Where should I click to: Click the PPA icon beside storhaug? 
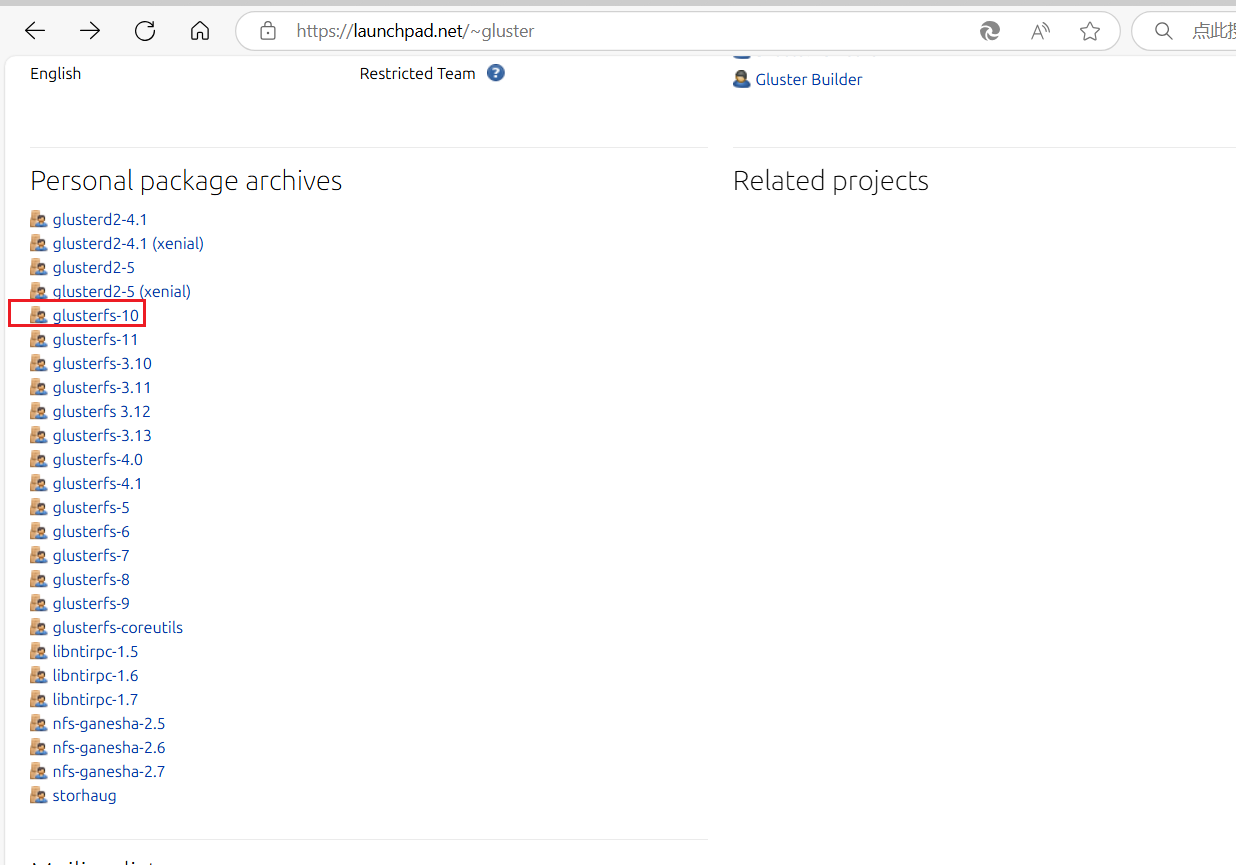[x=39, y=795]
